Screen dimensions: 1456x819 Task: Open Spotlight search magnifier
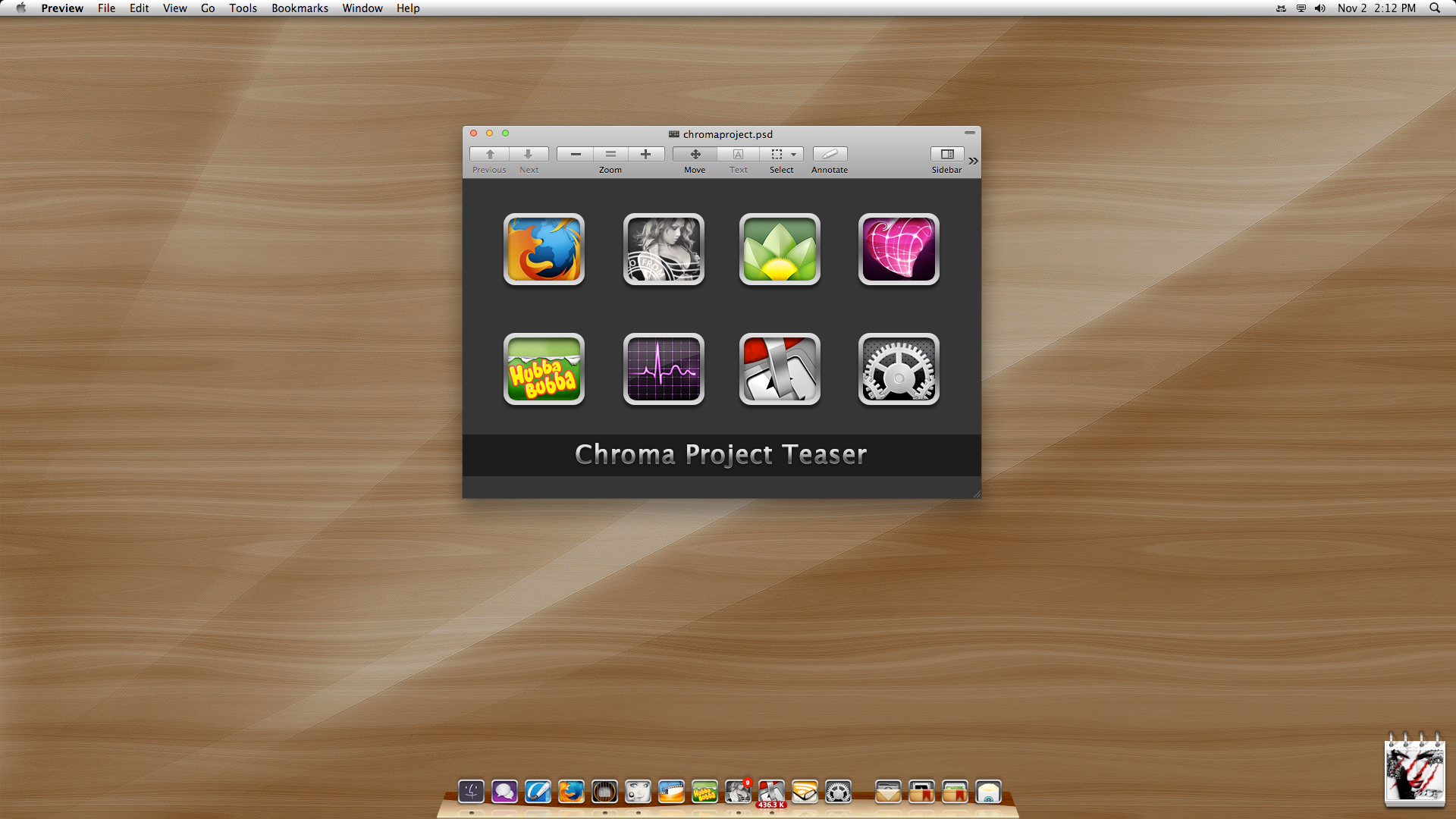[1434, 8]
